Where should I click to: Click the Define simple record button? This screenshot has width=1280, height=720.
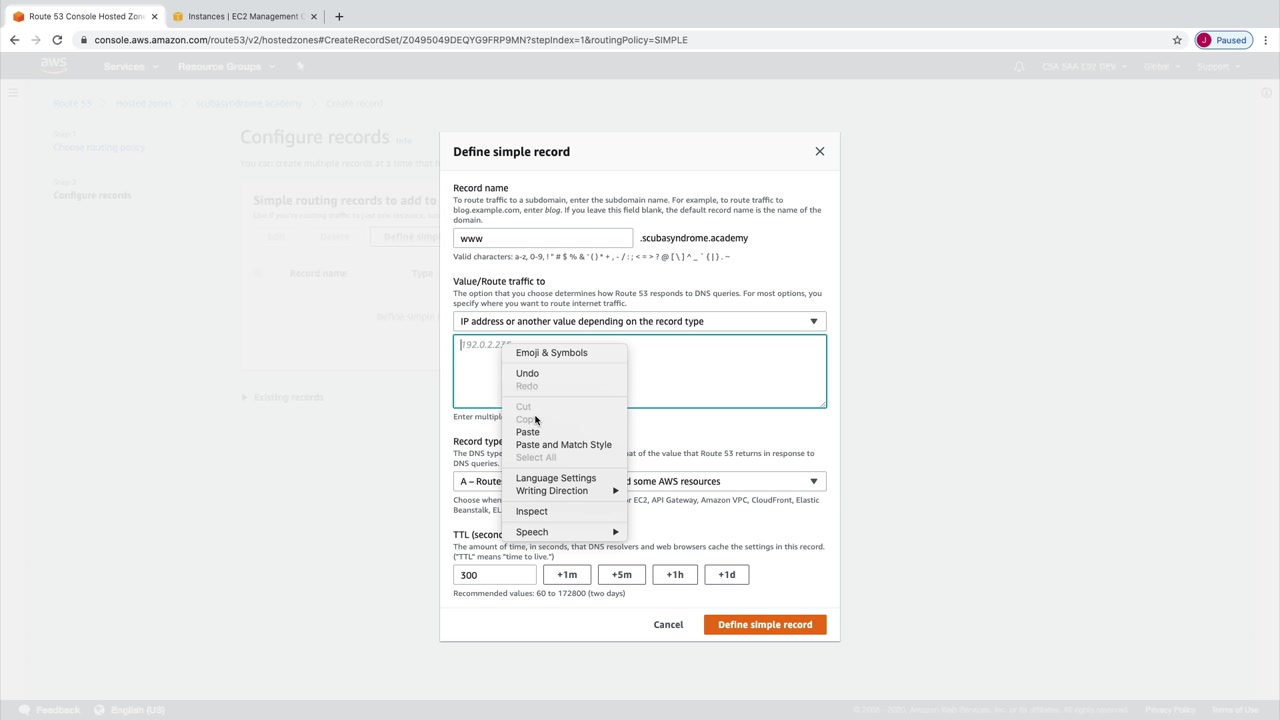(765, 625)
